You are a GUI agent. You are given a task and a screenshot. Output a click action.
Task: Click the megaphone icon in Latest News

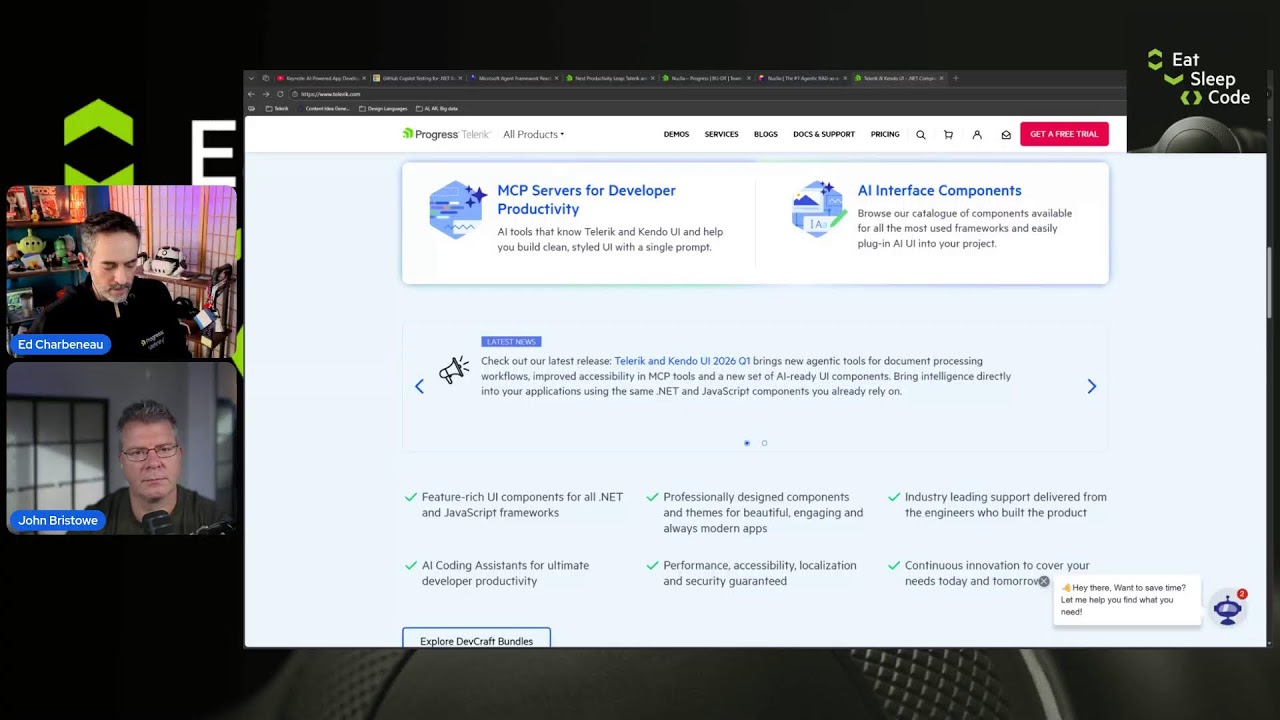click(454, 370)
